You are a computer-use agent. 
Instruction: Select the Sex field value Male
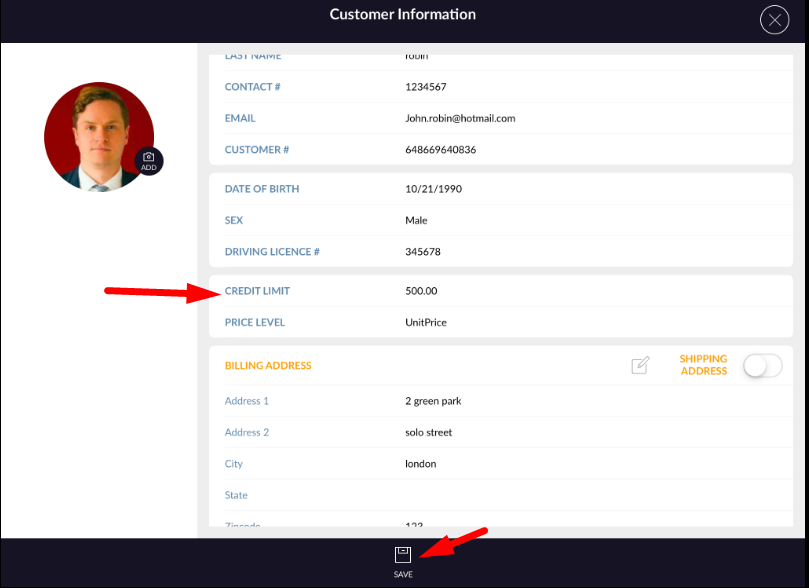tap(416, 220)
